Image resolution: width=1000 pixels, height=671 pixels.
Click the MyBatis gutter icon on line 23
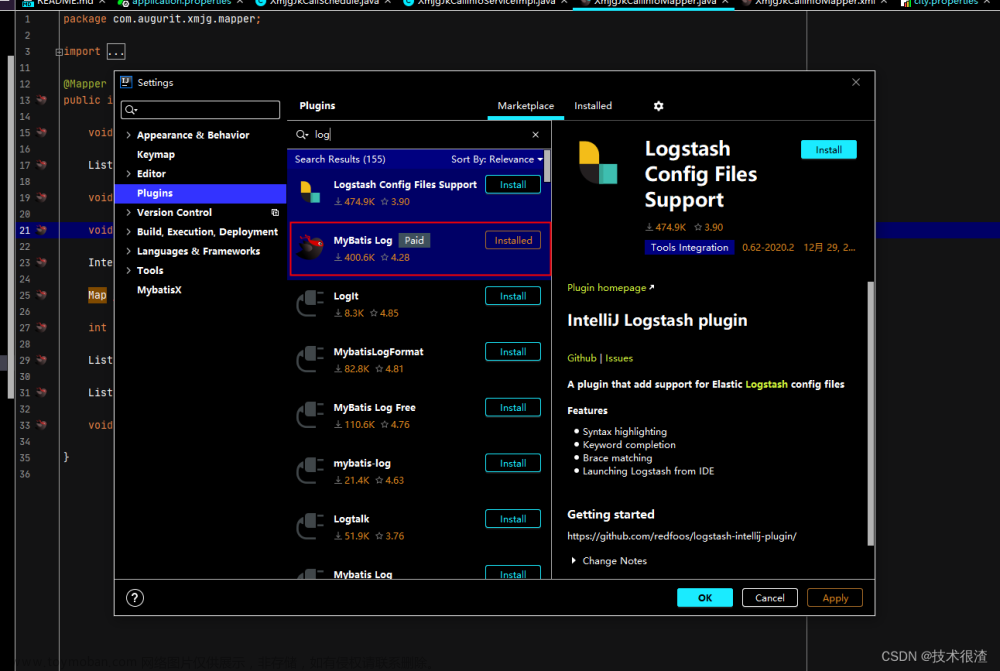coord(41,262)
